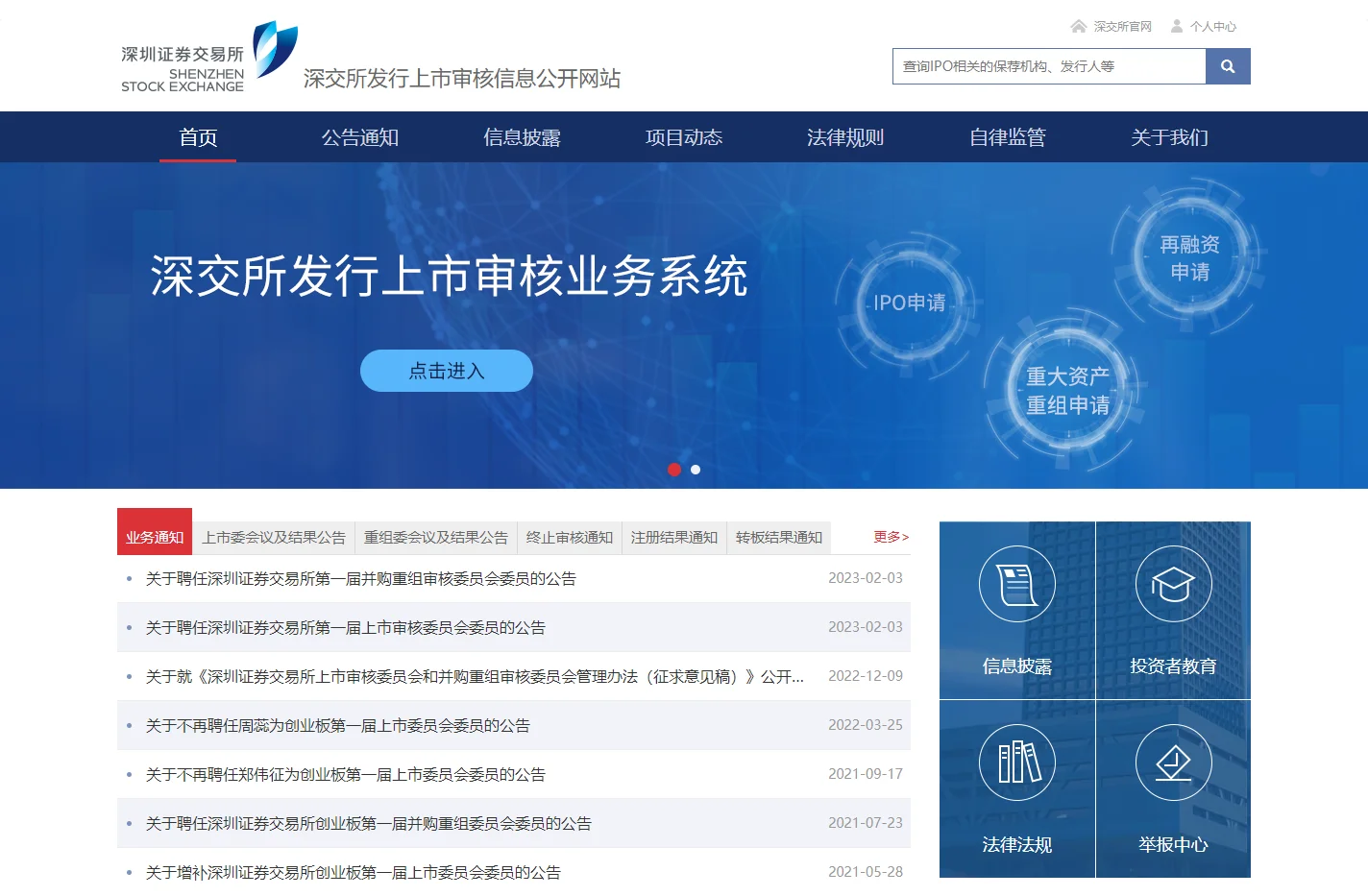Image resolution: width=1368 pixels, height=896 pixels.
Task: Switch to 终止审核通知 tab
Action: pos(570,538)
